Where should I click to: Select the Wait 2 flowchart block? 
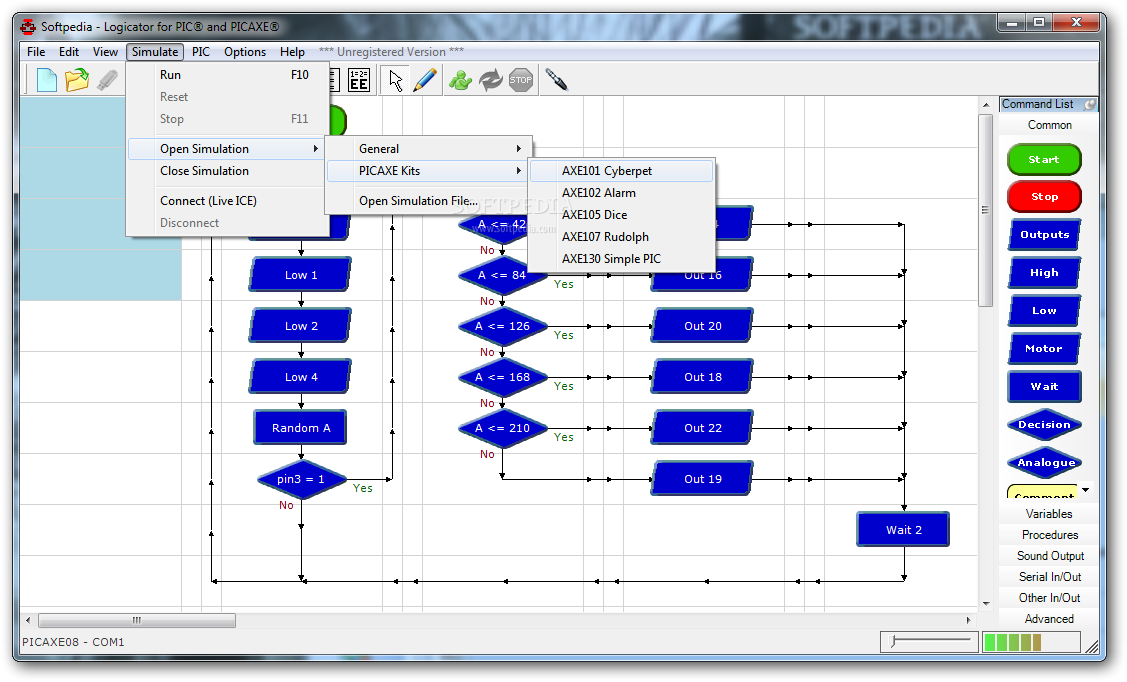[x=903, y=530]
